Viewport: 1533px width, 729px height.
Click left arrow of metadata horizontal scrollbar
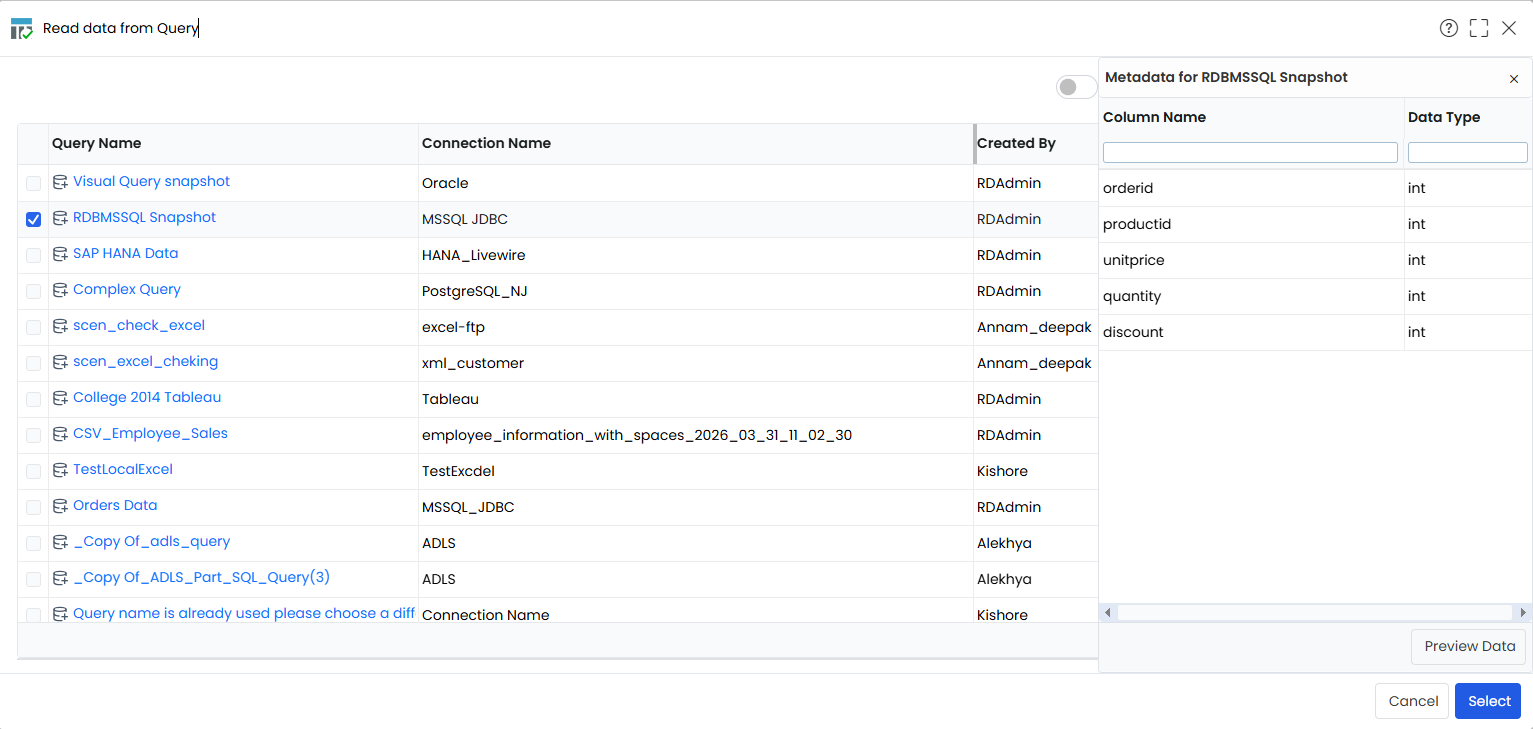tap(1108, 612)
